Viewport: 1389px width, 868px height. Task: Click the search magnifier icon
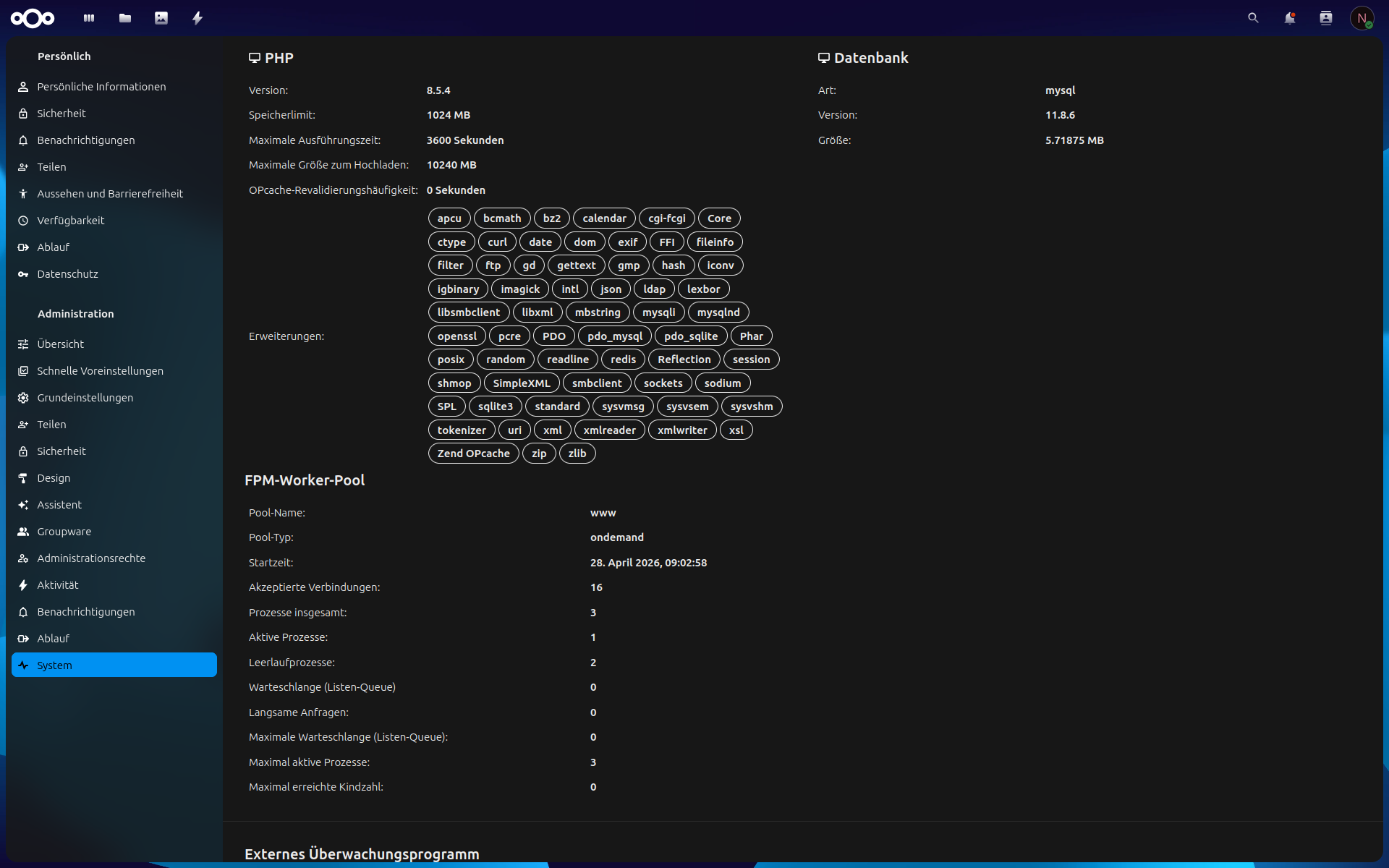[1253, 18]
